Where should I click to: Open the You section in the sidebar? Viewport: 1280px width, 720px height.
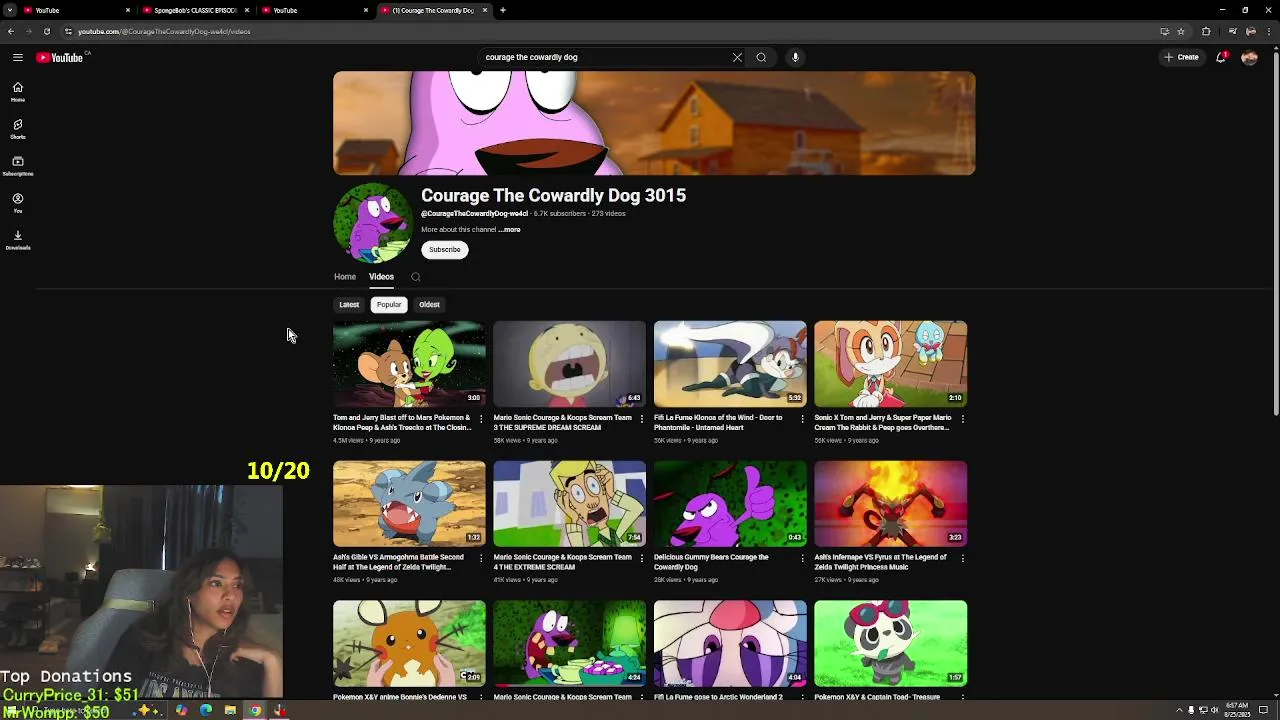(x=17, y=203)
